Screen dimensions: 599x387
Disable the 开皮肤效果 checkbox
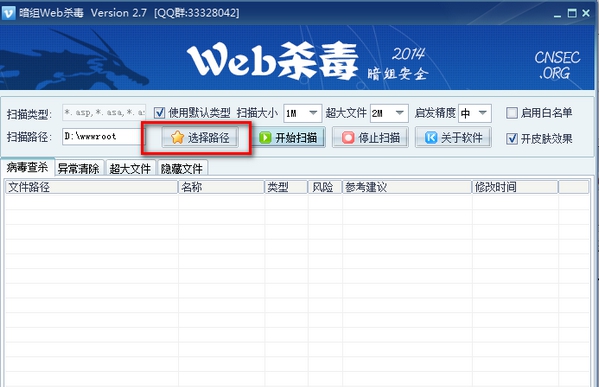(x=512, y=139)
